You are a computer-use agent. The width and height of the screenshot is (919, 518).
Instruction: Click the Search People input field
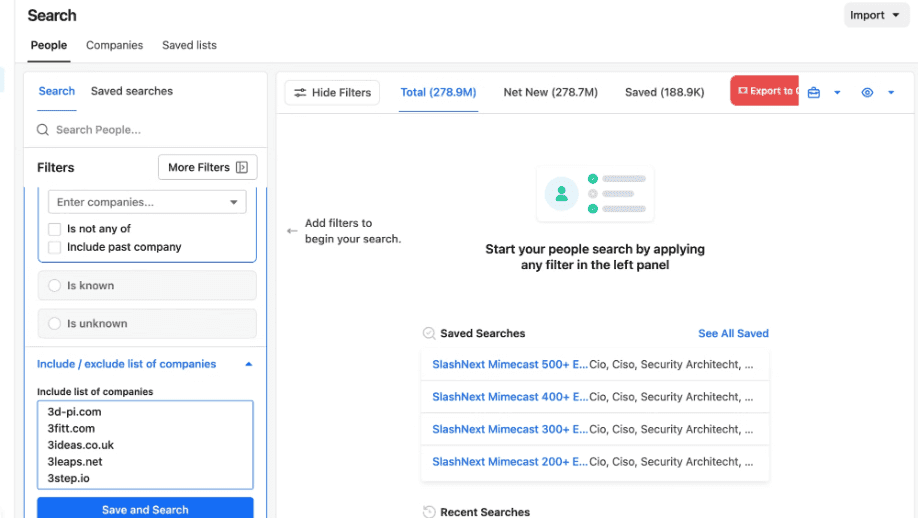145,130
